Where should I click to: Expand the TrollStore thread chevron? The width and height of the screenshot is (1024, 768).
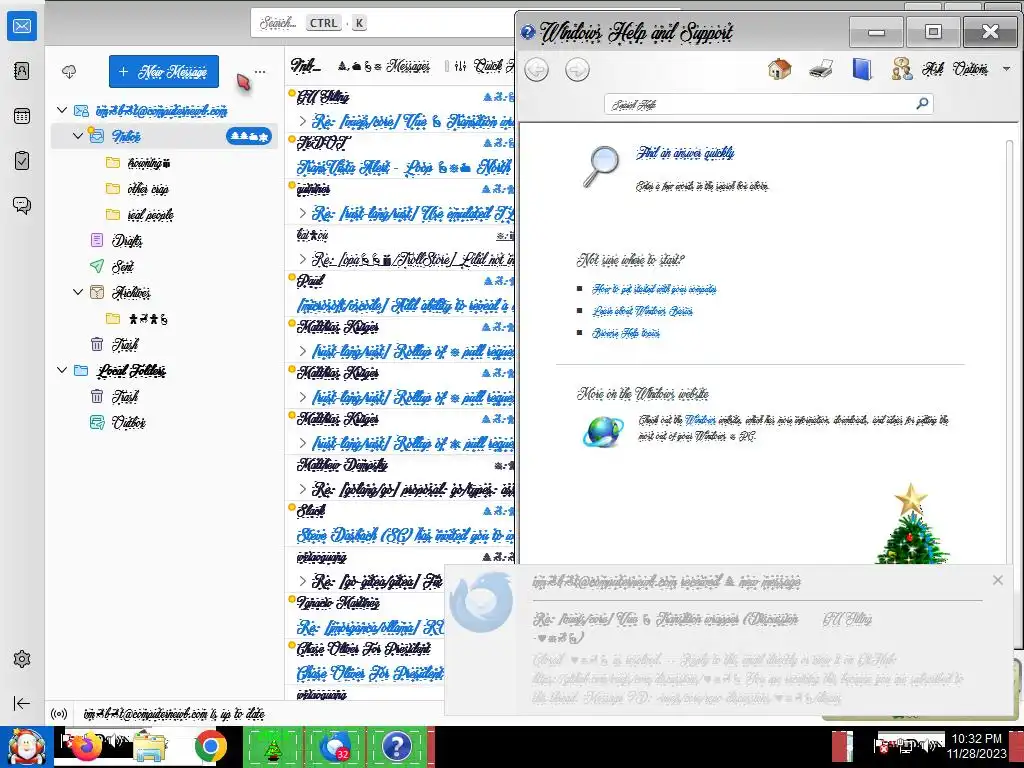tap(302, 259)
